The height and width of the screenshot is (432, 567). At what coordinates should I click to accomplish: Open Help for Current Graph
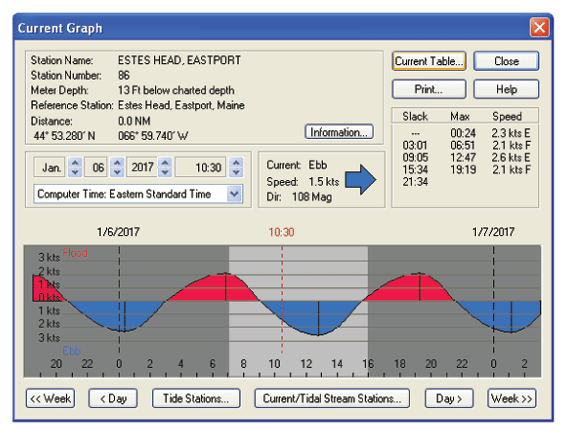coord(506,89)
